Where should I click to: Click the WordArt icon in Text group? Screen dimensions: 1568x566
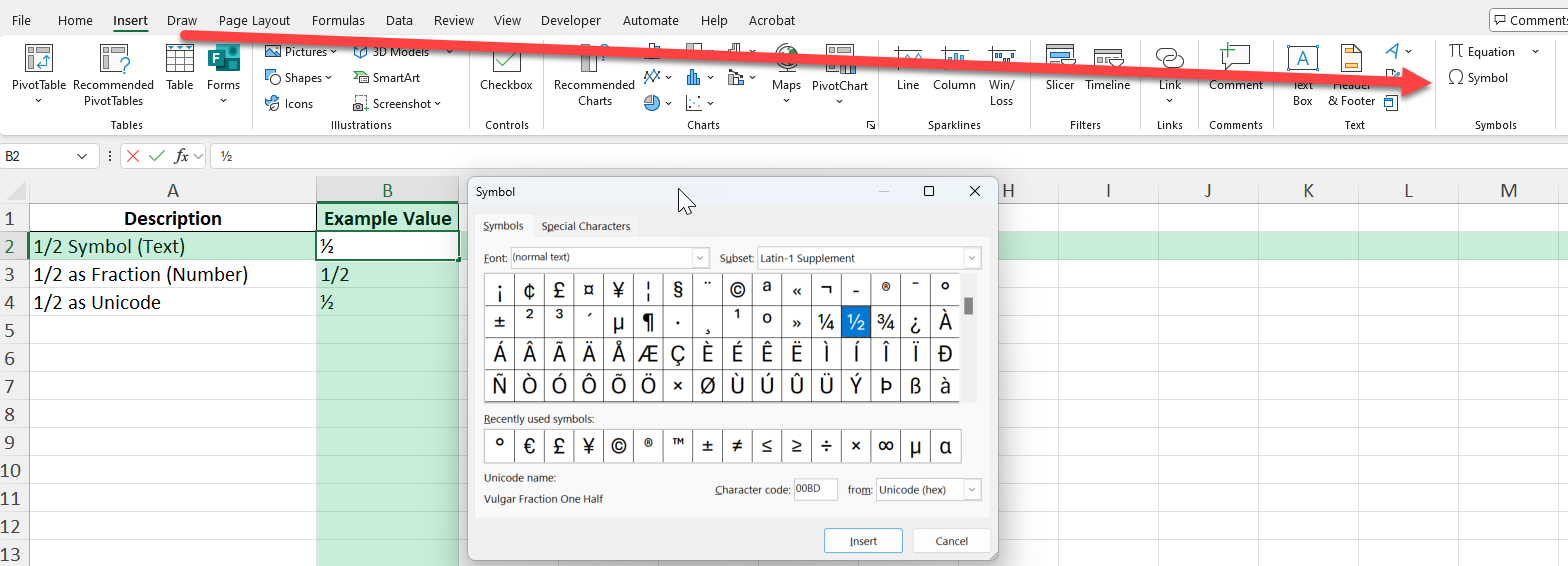(x=1393, y=51)
